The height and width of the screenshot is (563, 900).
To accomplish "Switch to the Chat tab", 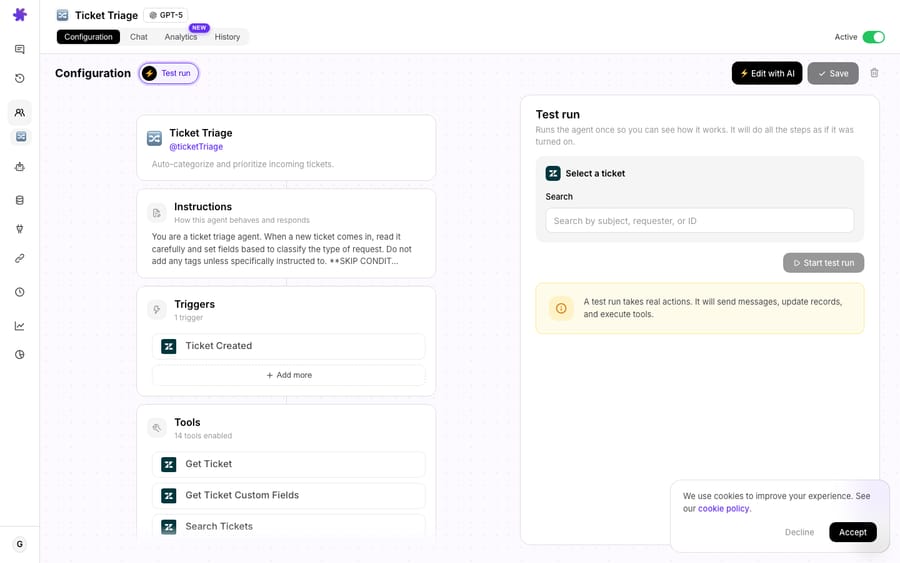I will 138,37.
